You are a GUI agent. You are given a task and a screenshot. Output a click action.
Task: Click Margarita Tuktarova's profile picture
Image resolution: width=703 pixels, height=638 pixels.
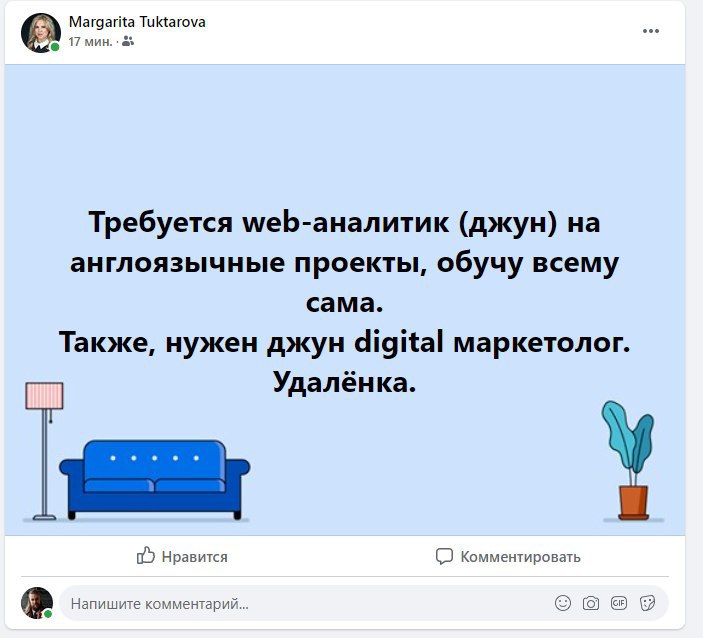41,33
